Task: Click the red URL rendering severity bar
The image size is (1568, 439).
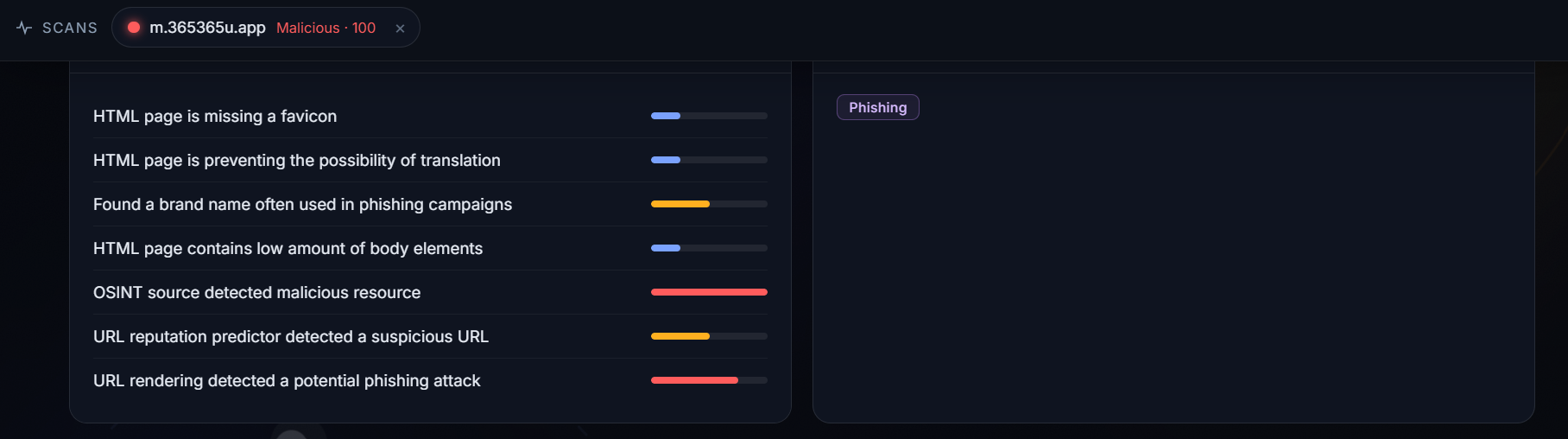Action: 709,380
